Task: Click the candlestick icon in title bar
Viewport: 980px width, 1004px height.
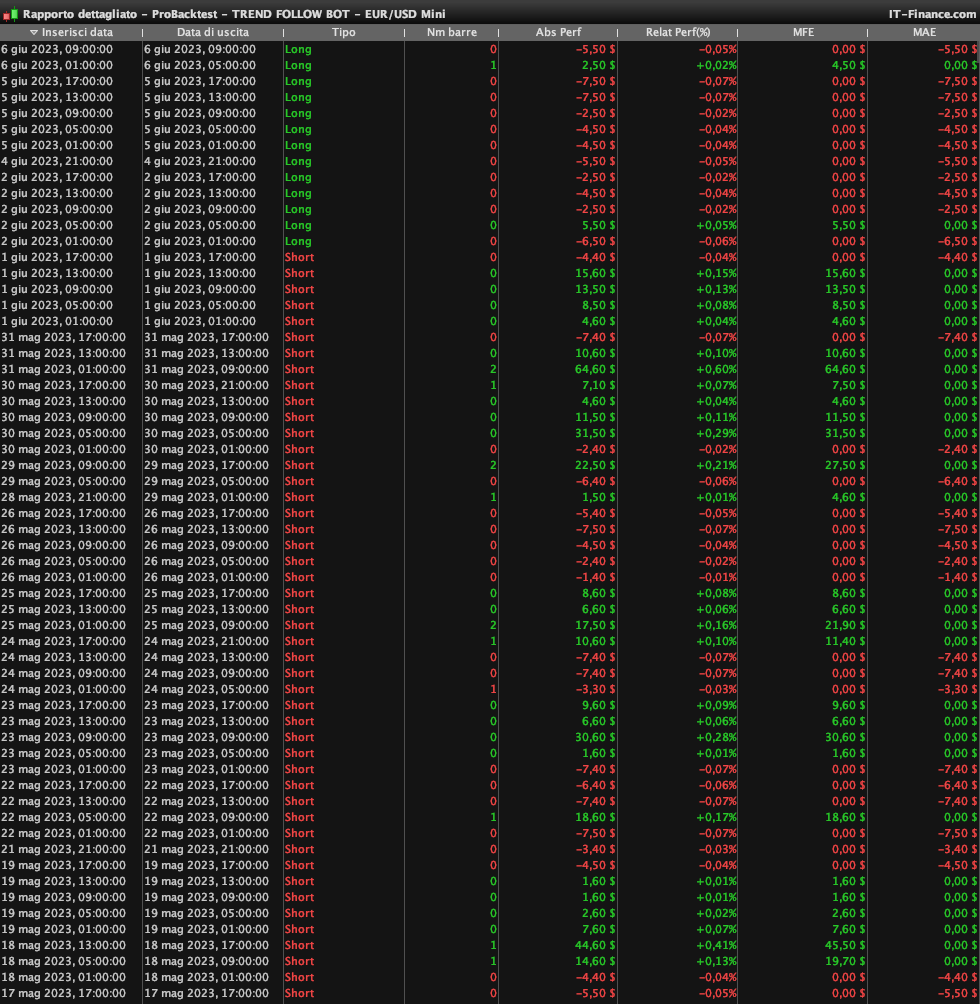Action: [10, 14]
